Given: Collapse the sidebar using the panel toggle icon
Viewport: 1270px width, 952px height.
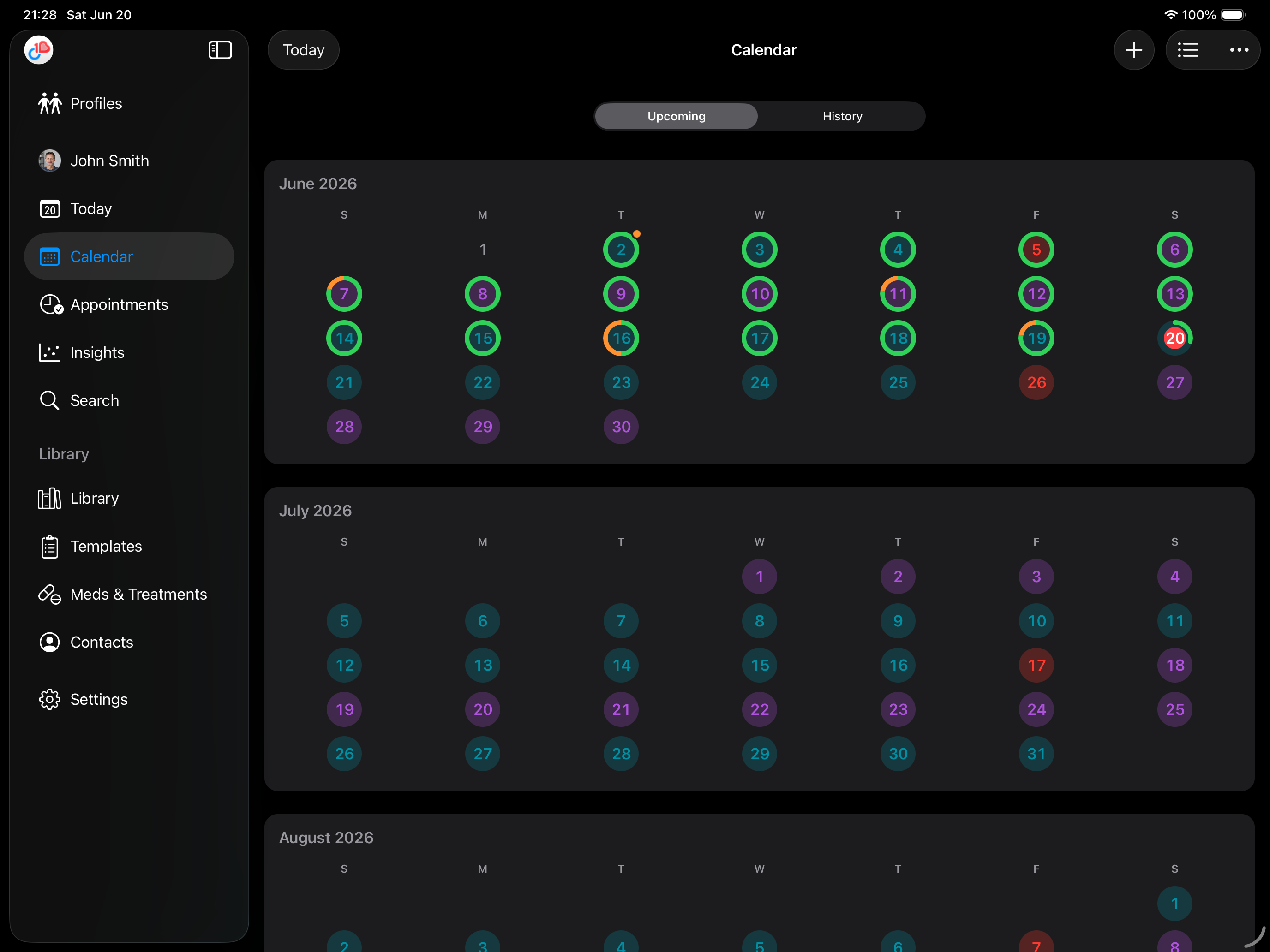Looking at the screenshot, I should point(220,50).
